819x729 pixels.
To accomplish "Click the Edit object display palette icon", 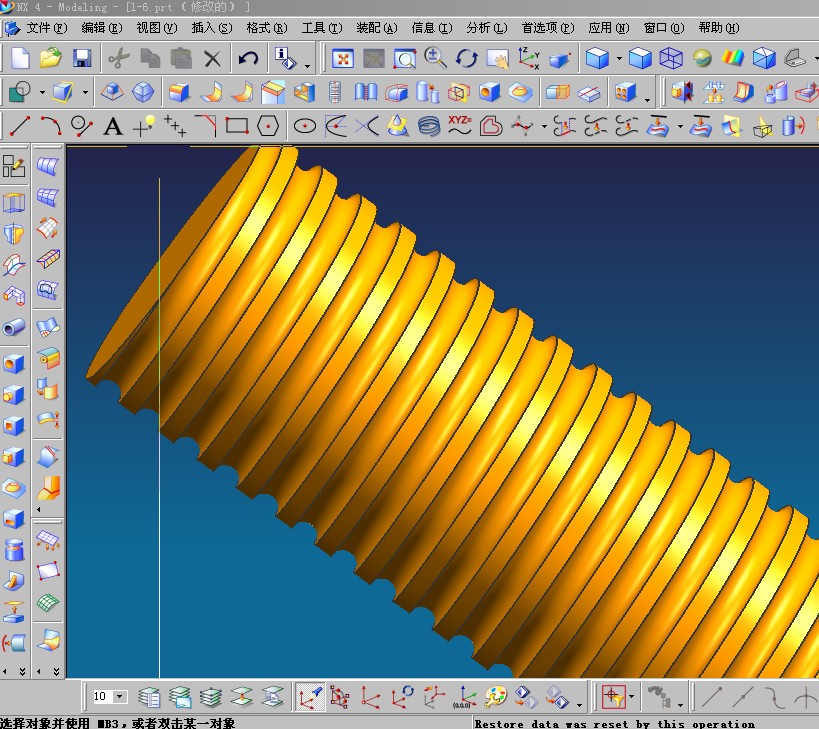I will 495,697.
